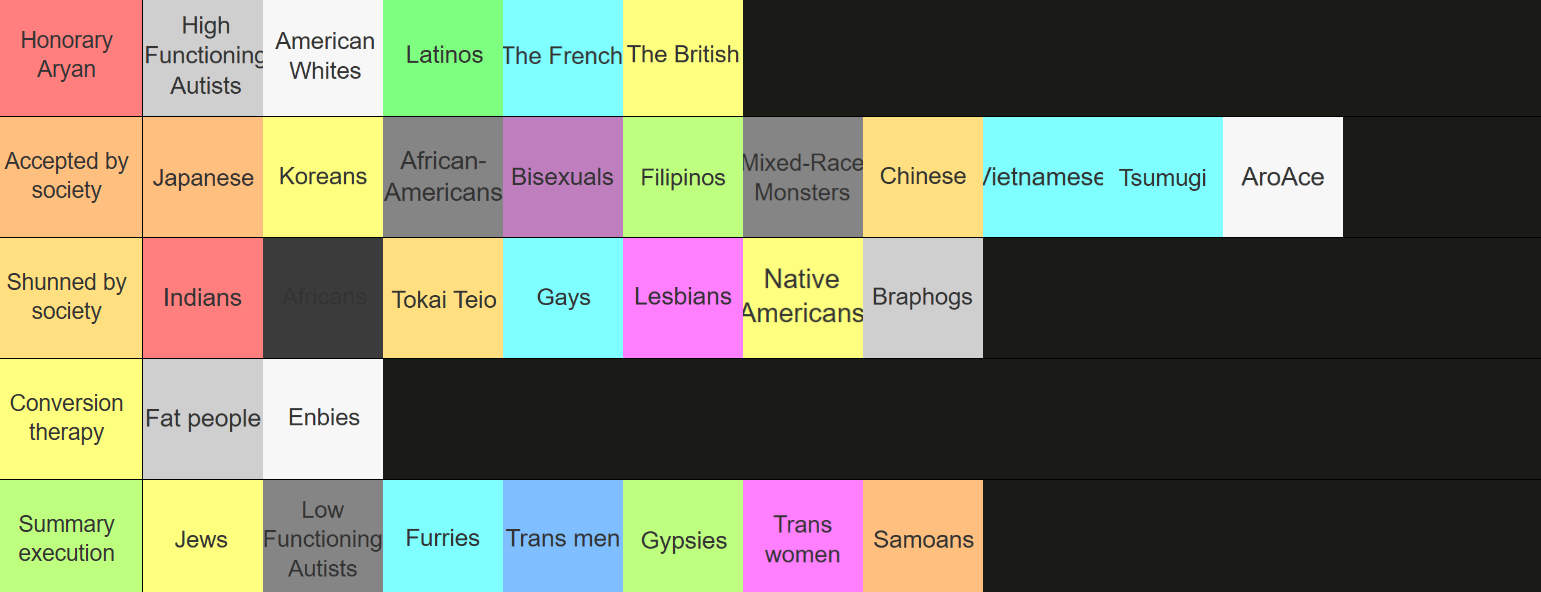Click the Filipinos tile
This screenshot has width=1541, height=592.
coord(683,177)
